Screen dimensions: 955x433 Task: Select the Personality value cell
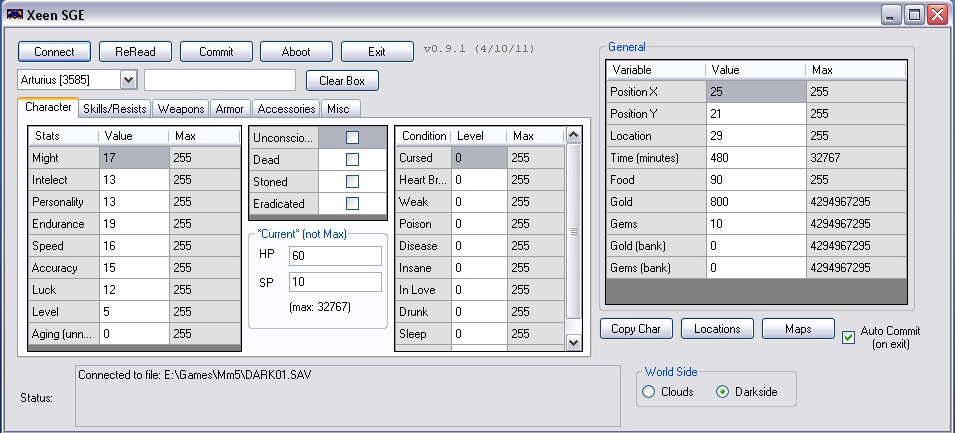tap(134, 202)
